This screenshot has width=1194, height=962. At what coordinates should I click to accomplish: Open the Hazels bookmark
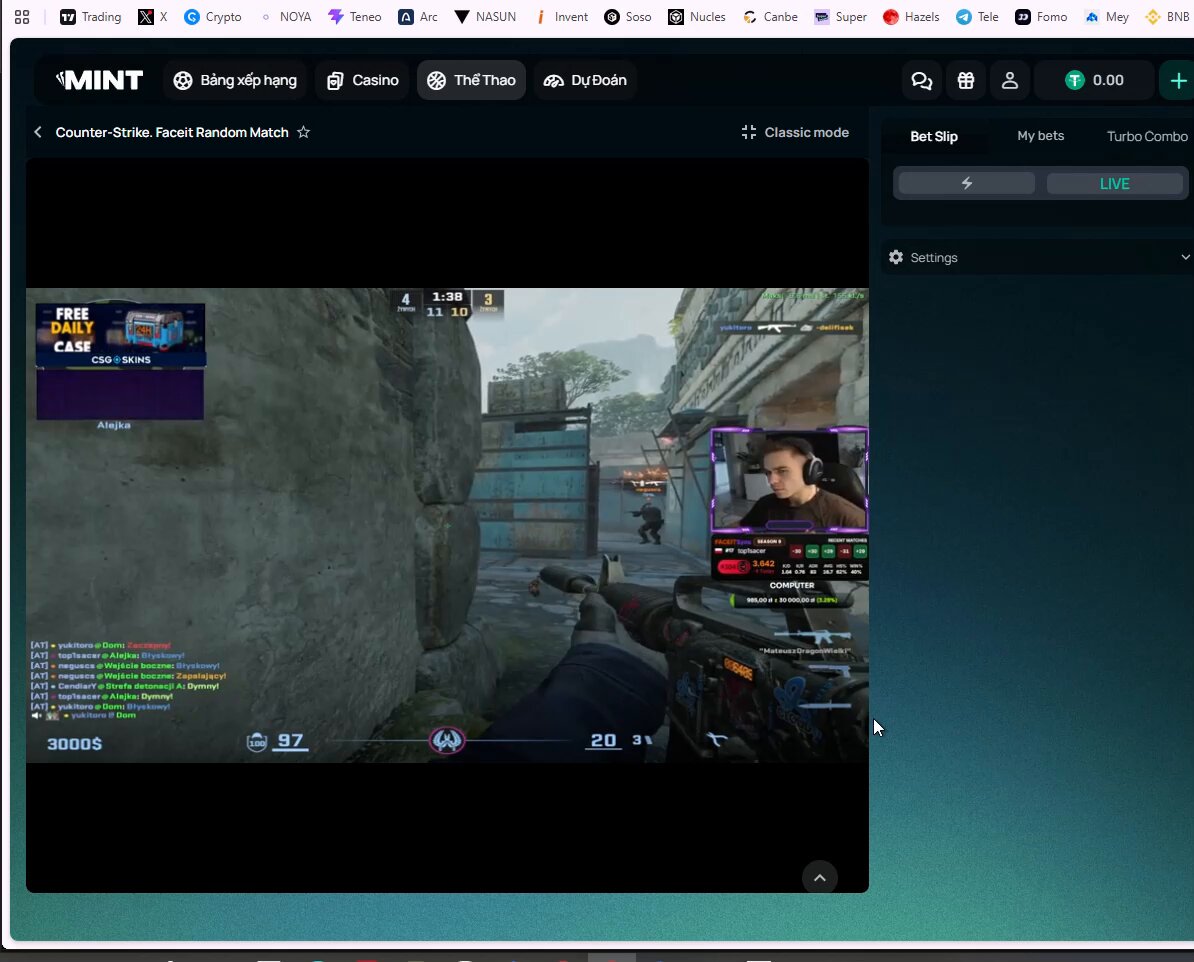(x=911, y=17)
